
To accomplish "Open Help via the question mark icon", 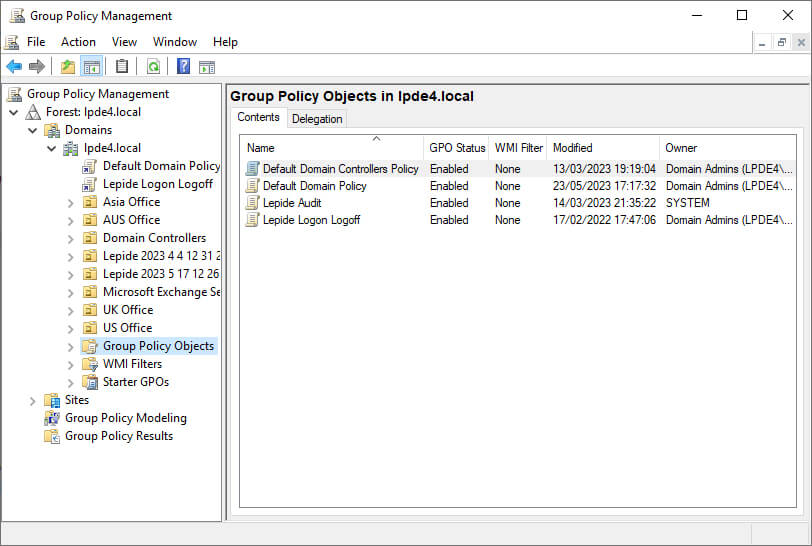I will click(183, 67).
